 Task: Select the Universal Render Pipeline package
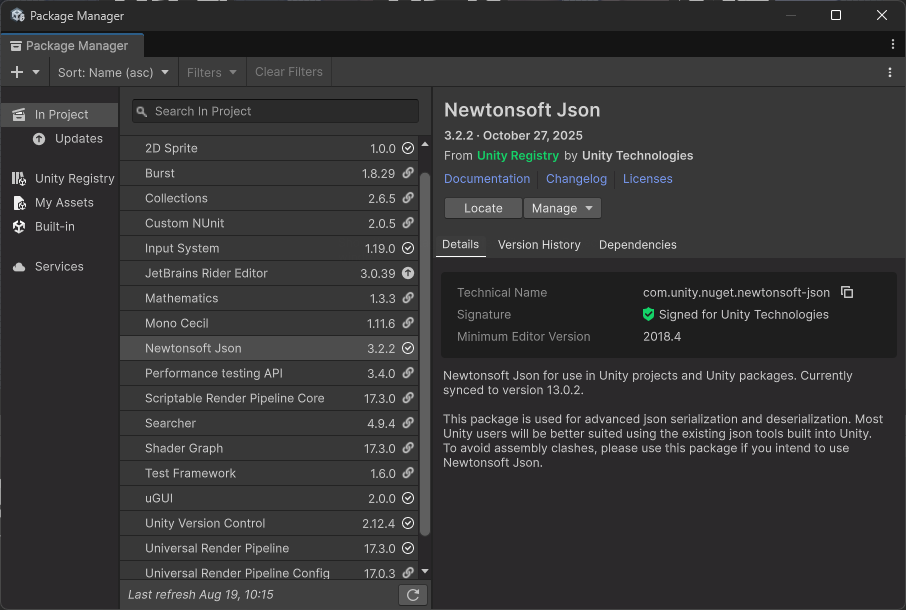(x=269, y=548)
